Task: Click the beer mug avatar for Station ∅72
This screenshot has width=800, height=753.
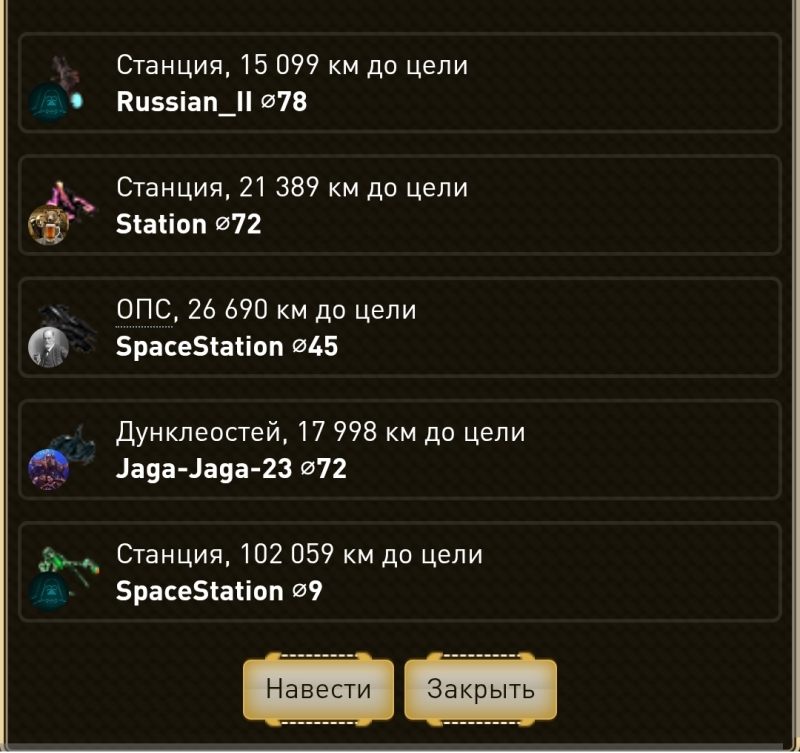Action: (x=48, y=224)
